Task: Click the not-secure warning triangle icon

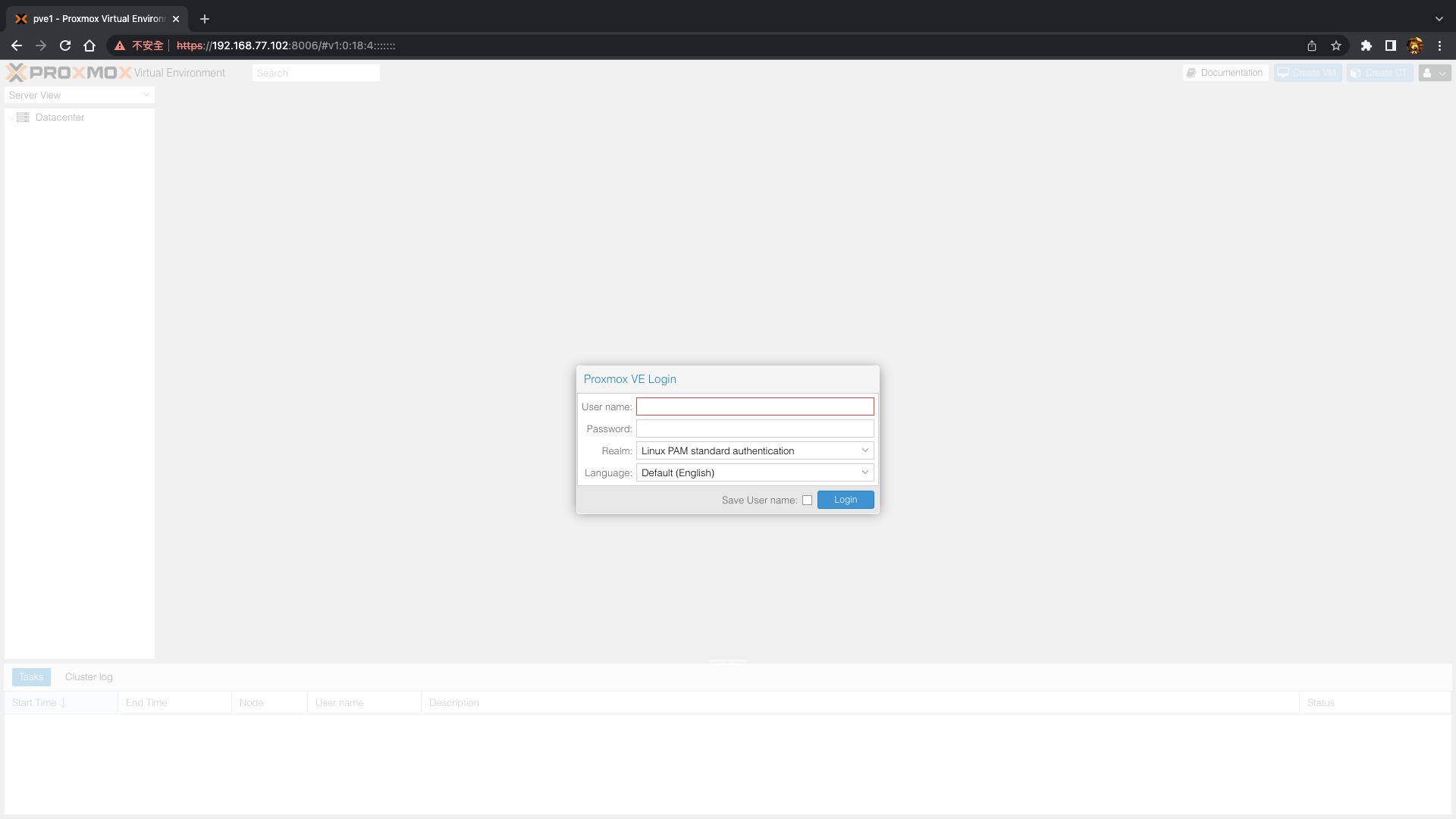Action: pos(120,45)
